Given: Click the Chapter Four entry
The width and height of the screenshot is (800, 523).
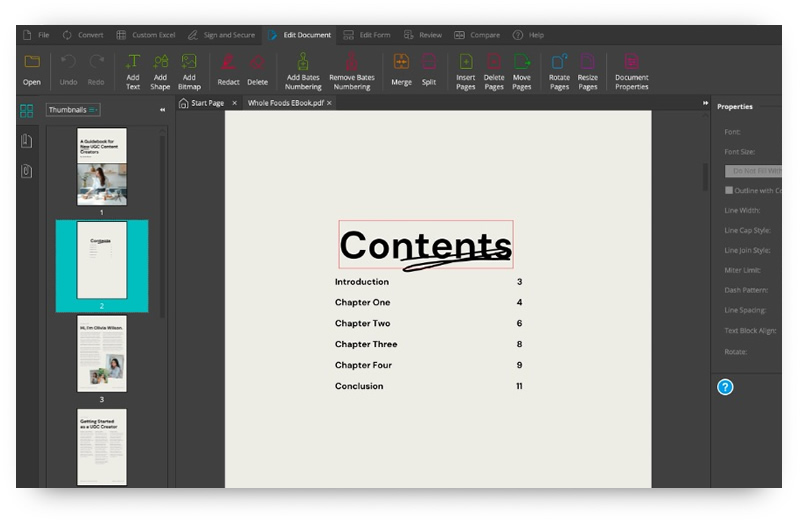Looking at the screenshot, I should pos(363,365).
